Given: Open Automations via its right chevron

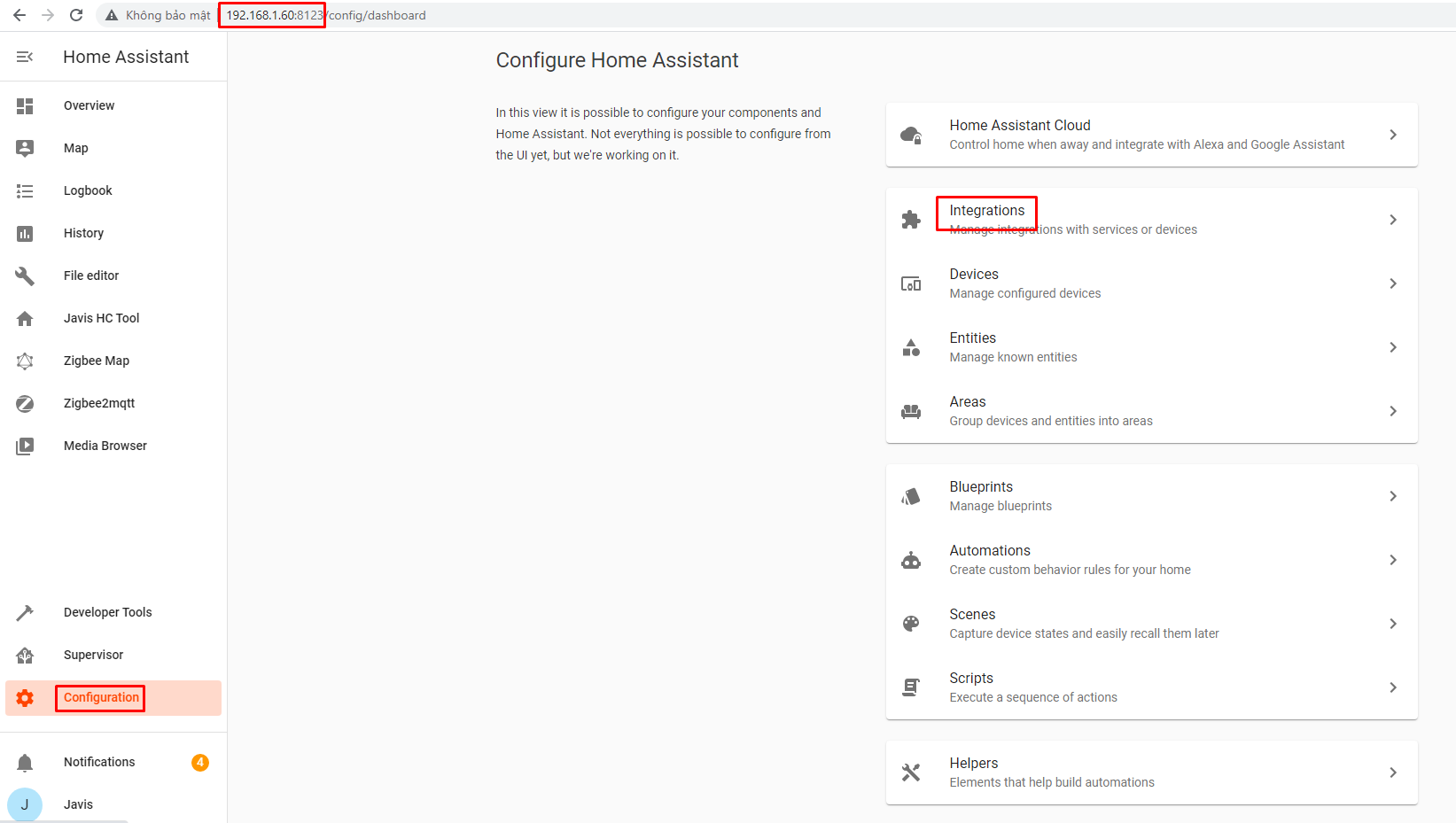Looking at the screenshot, I should point(1393,560).
